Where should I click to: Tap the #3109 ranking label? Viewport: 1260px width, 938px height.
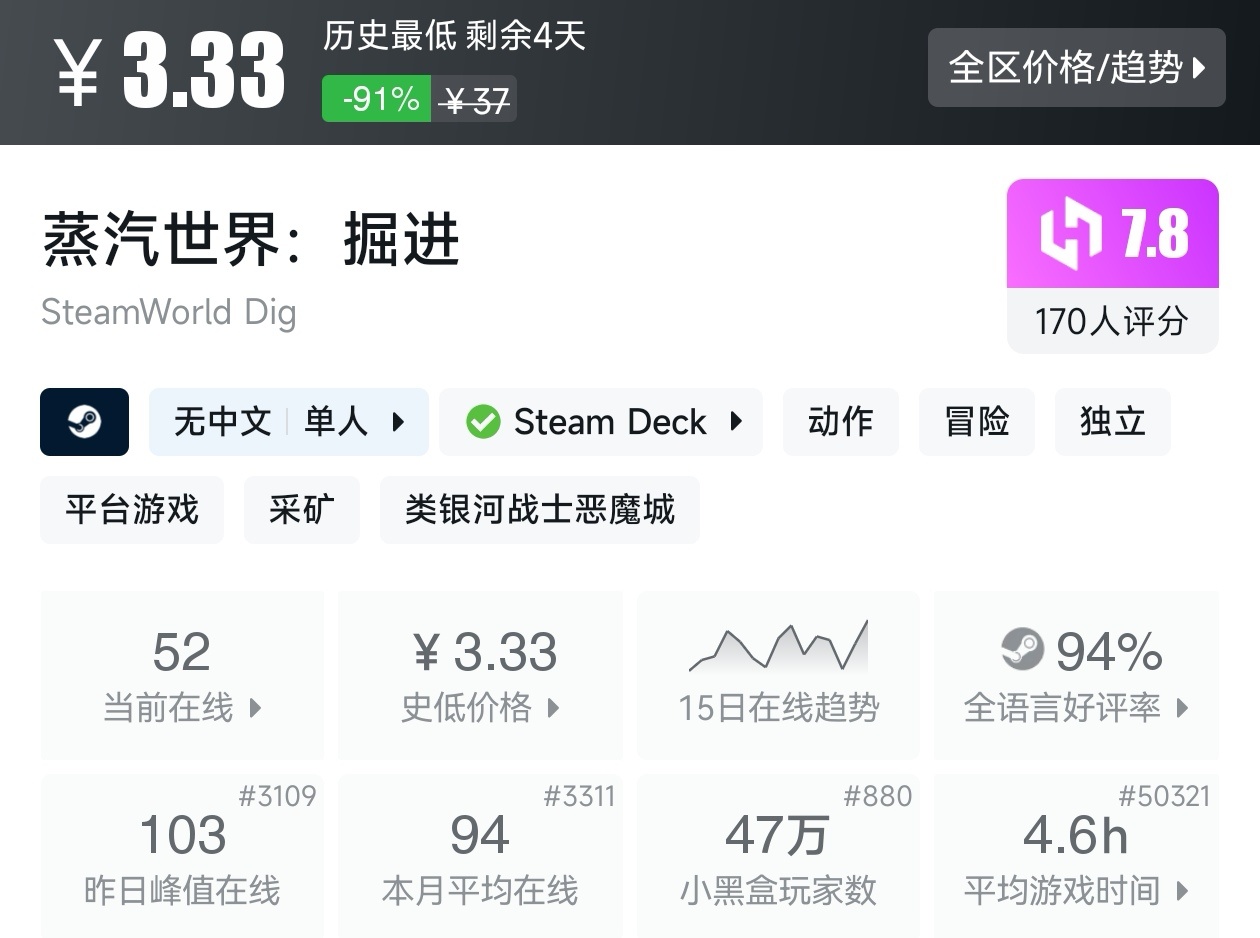point(278,796)
